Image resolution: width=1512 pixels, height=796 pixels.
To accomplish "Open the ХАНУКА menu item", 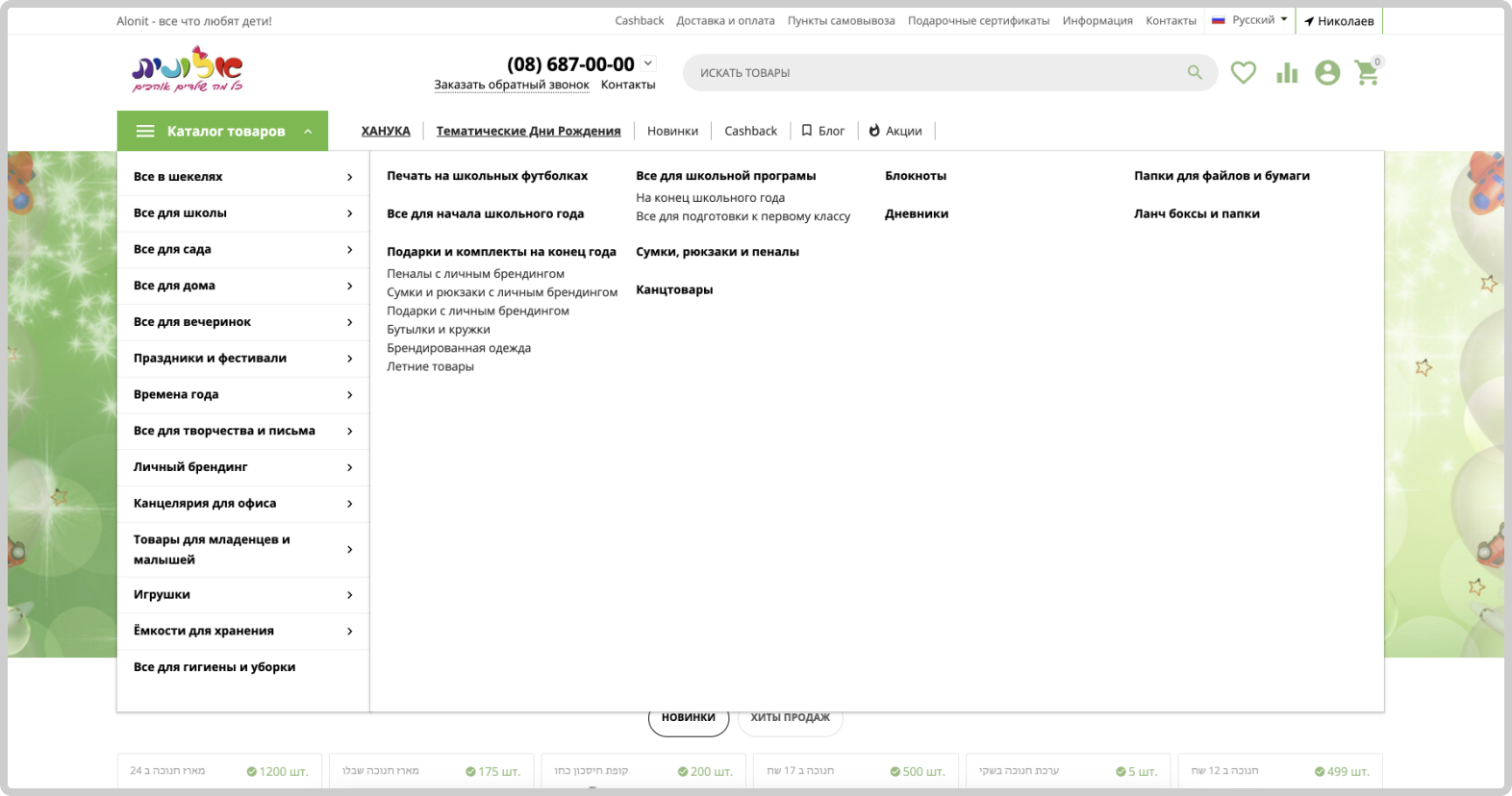I will 386,131.
